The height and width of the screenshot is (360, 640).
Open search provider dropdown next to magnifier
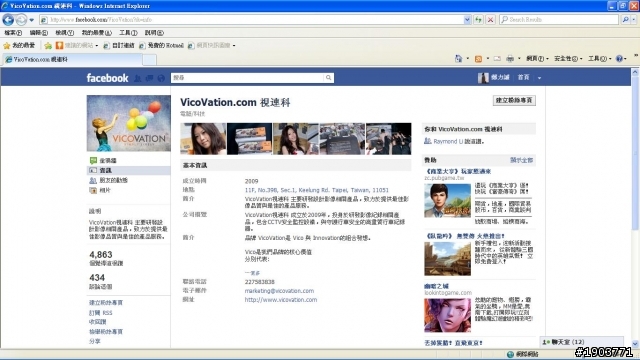coord(634,20)
